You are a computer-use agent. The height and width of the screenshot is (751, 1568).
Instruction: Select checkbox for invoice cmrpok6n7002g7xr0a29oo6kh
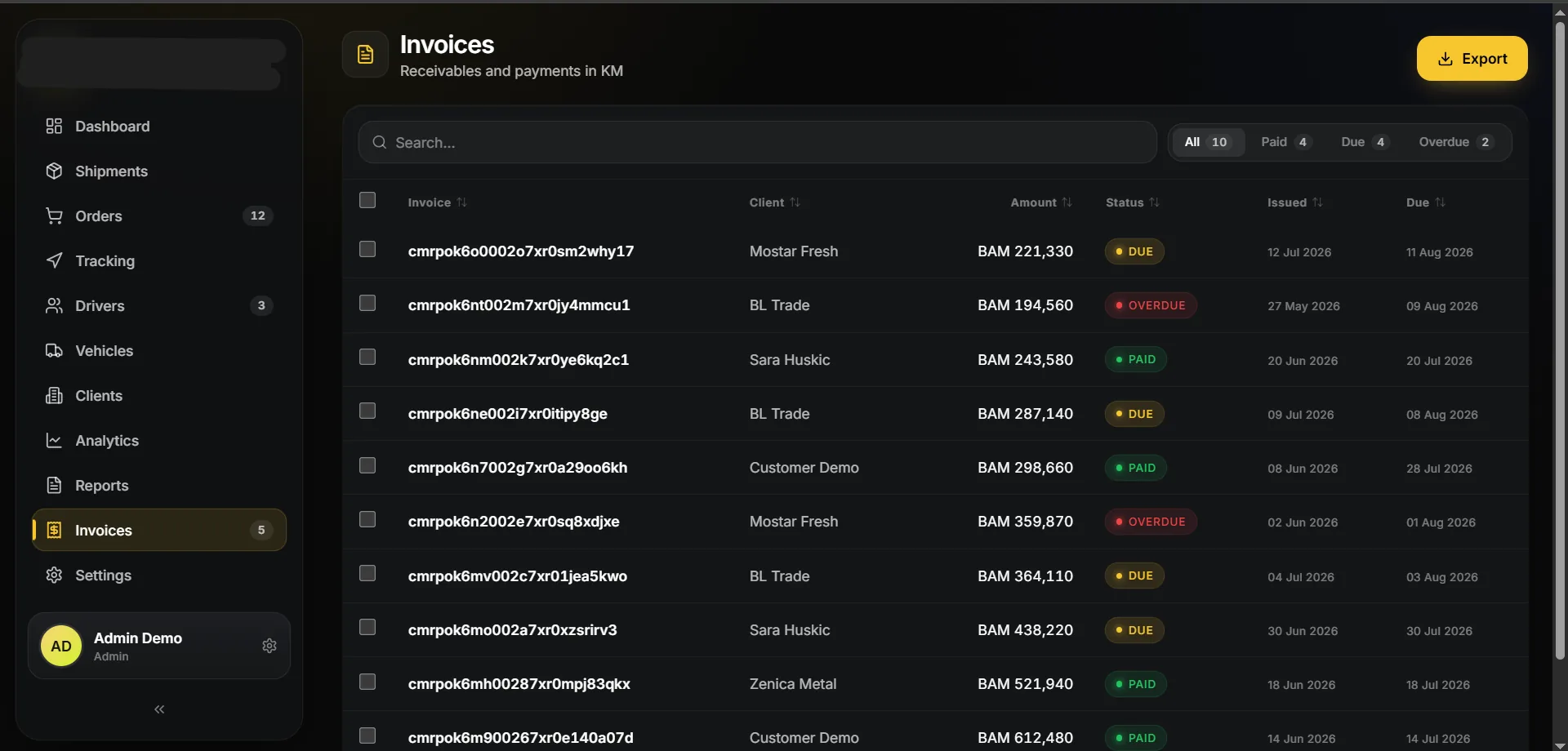pos(367,465)
